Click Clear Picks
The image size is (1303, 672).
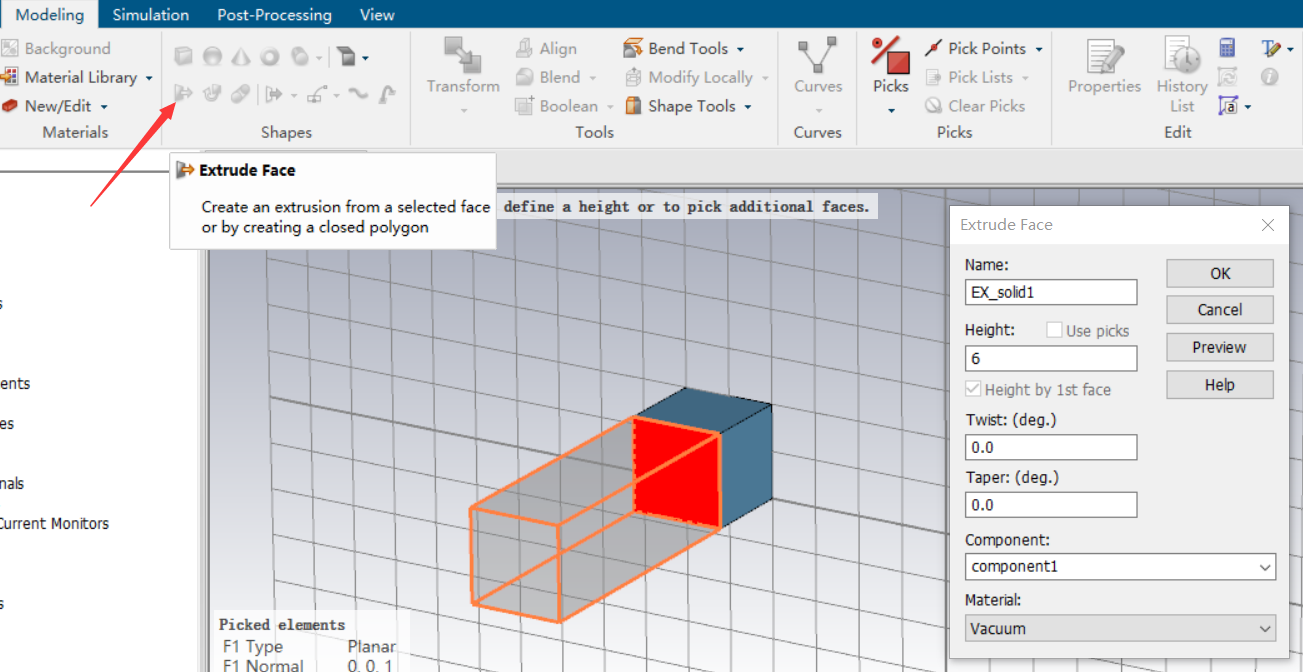[975, 106]
